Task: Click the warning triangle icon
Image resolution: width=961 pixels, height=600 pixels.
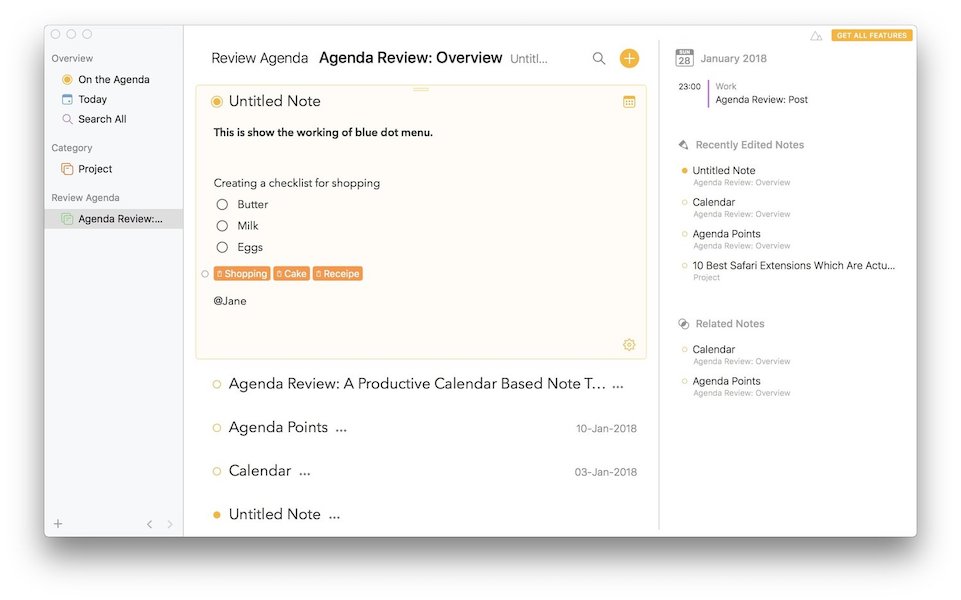Action: click(x=816, y=36)
